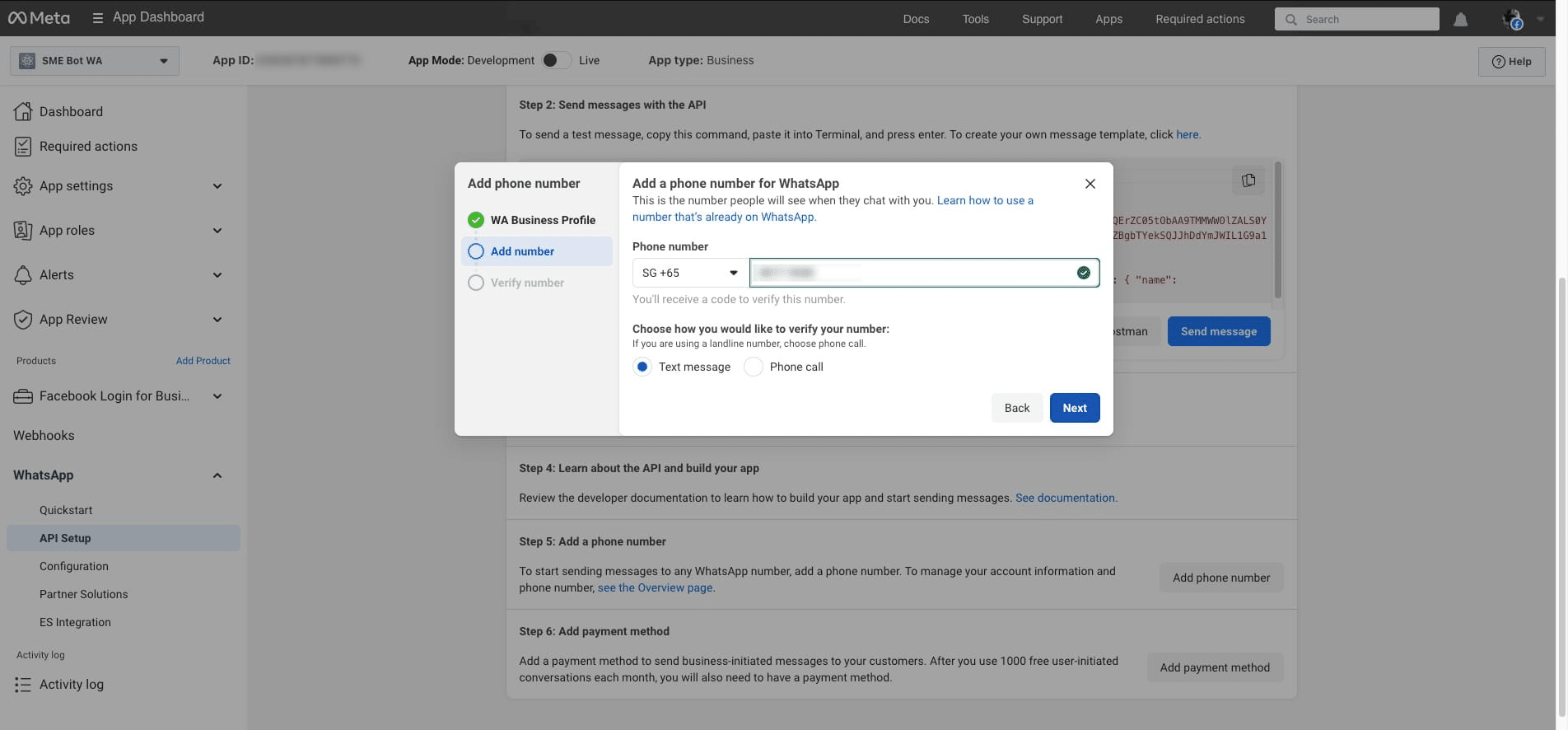
Task: Click the Facebook Login briefcase icon
Action: tap(23, 396)
